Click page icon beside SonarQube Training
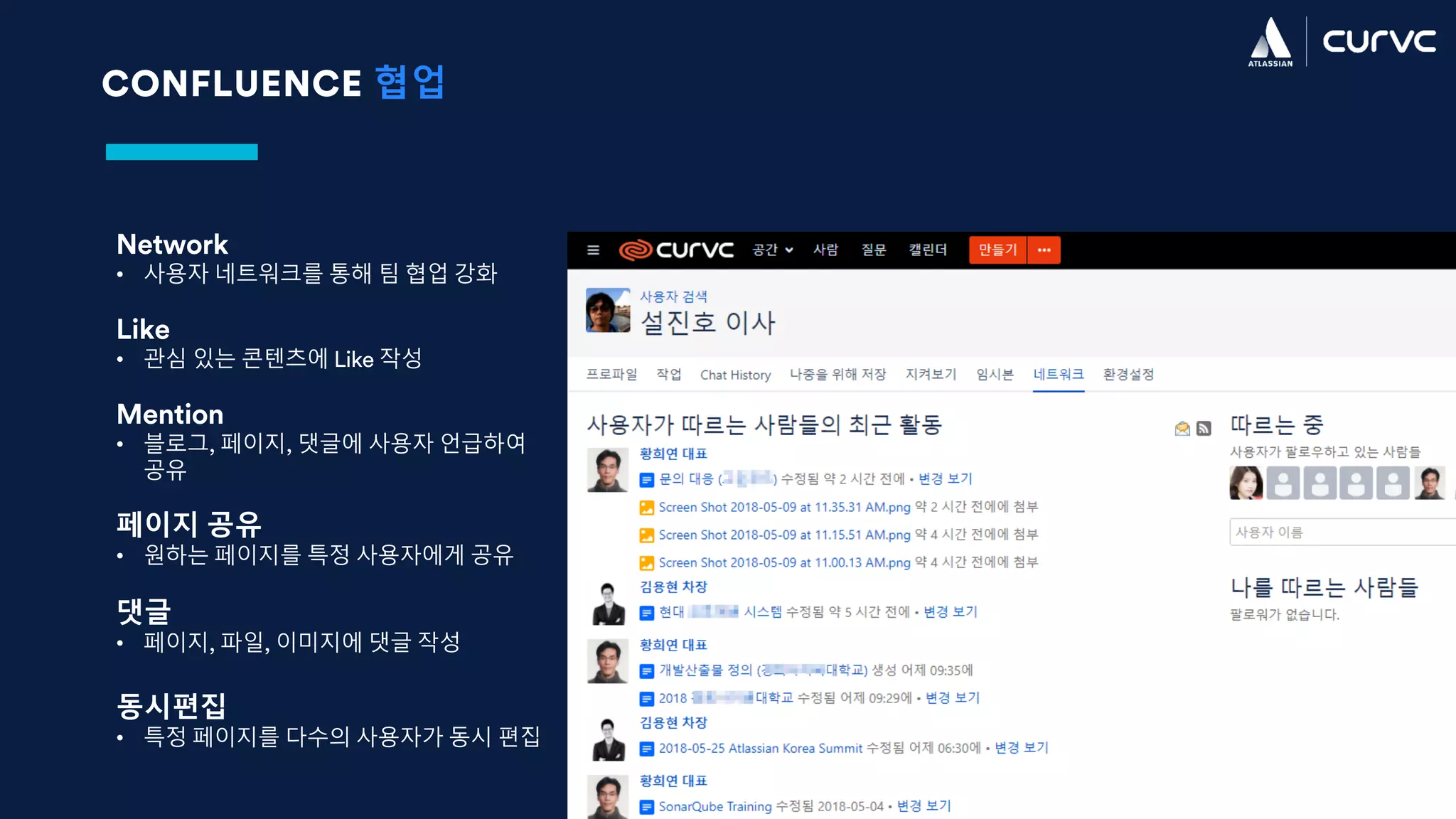This screenshot has width=1456, height=819. tap(646, 807)
